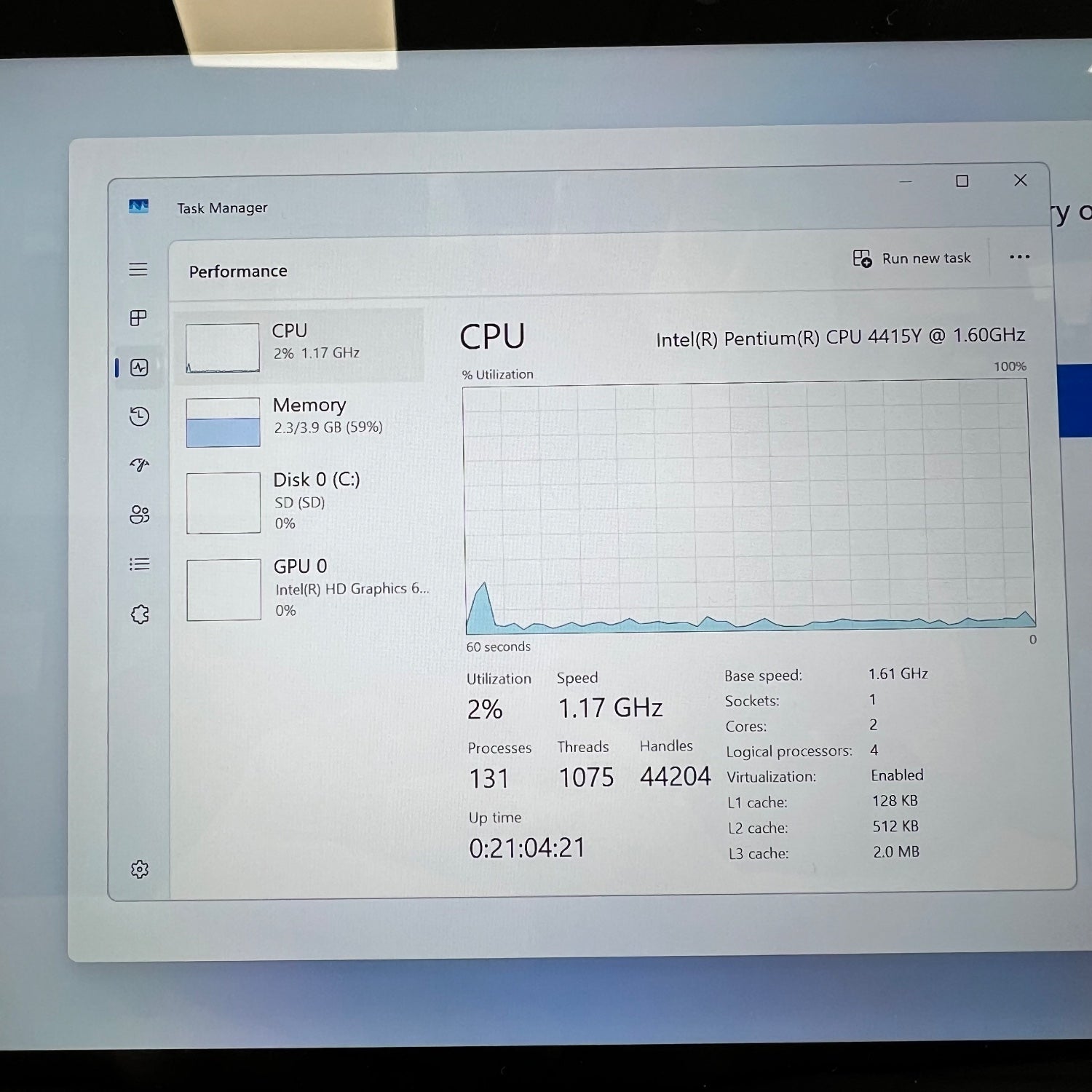Screen dimensions: 1092x1092
Task: Select the Performance page icon in sidebar
Action: point(139,368)
